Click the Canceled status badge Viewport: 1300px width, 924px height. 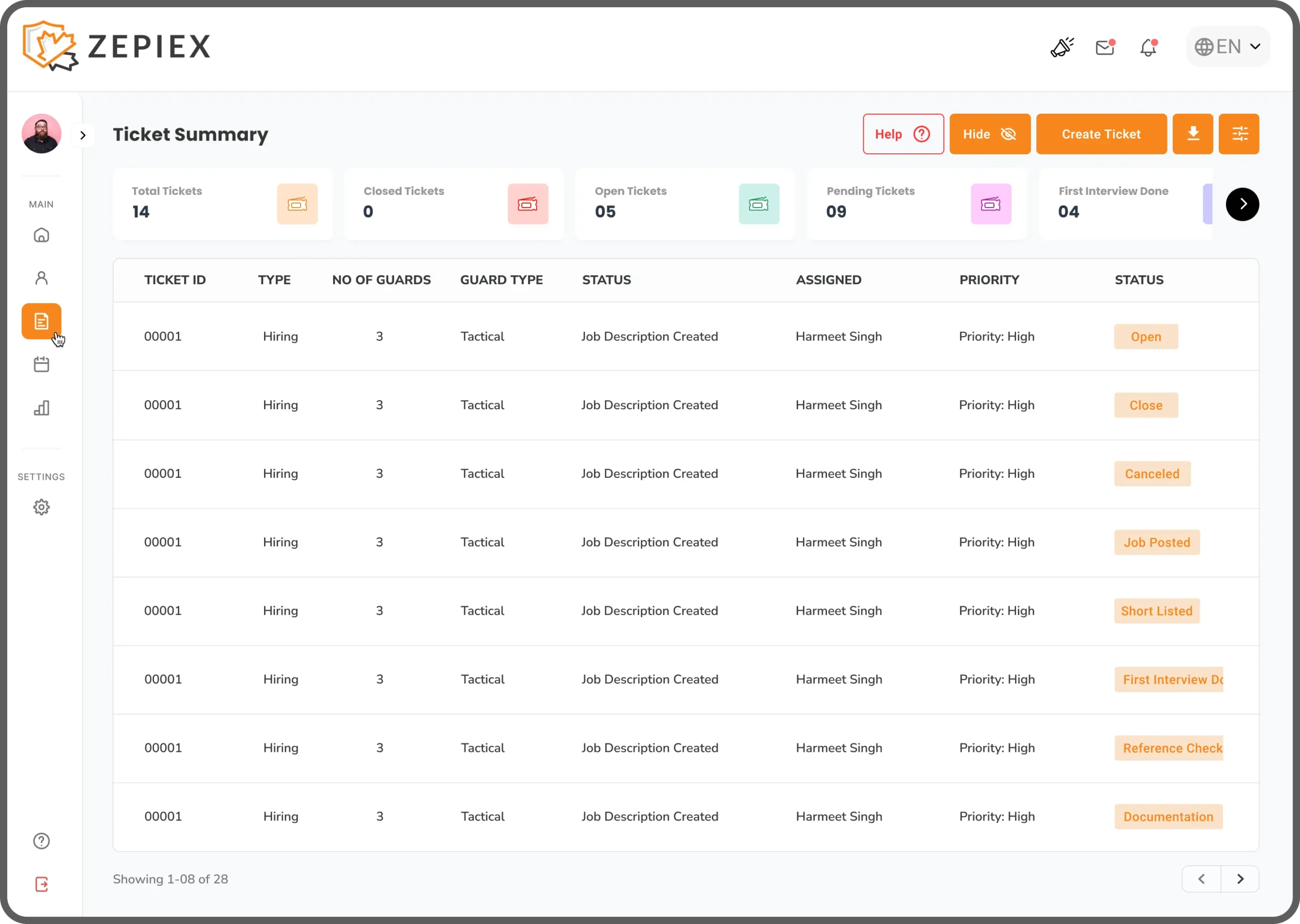pos(1152,474)
